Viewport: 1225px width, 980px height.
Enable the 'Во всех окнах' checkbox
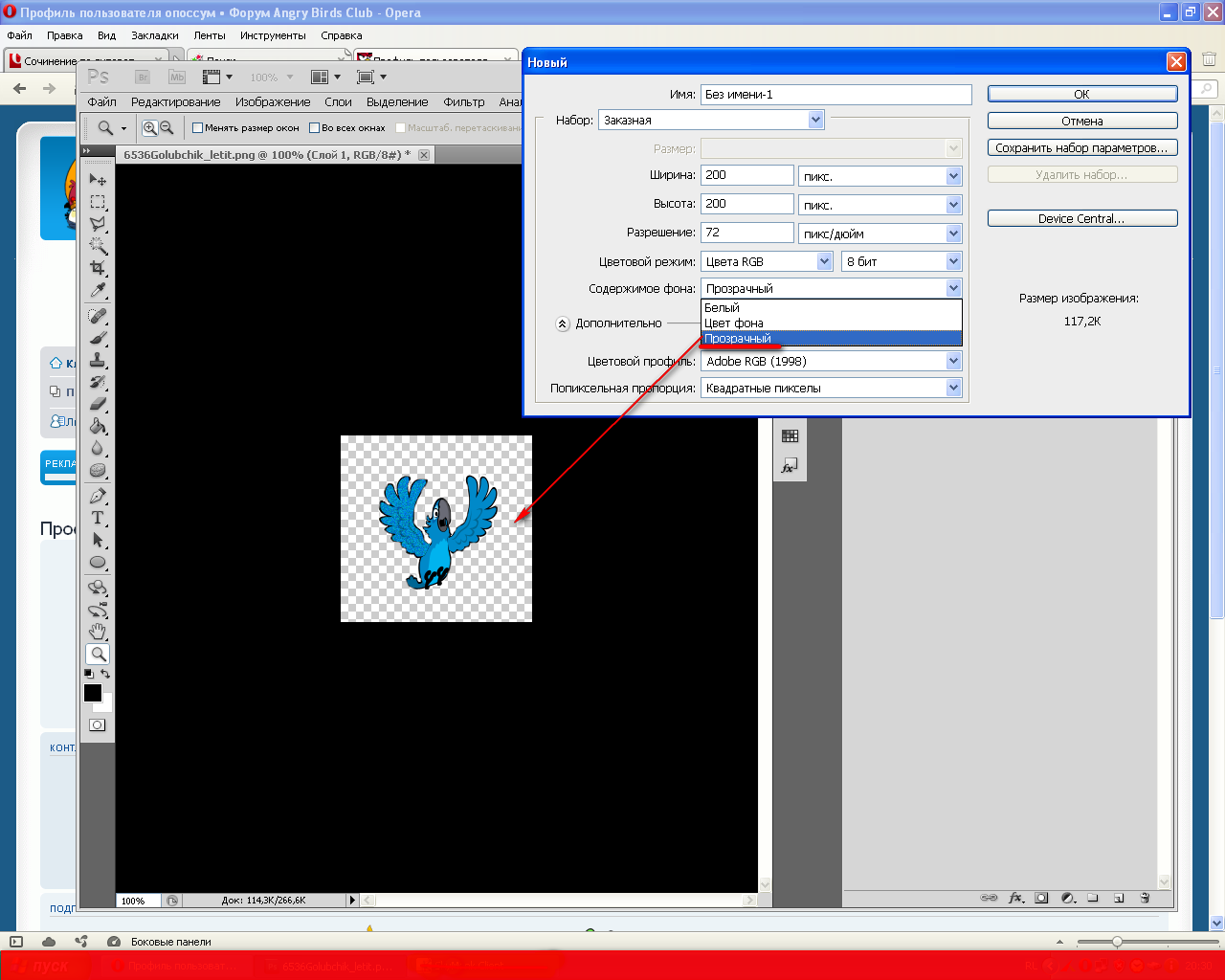pos(314,128)
